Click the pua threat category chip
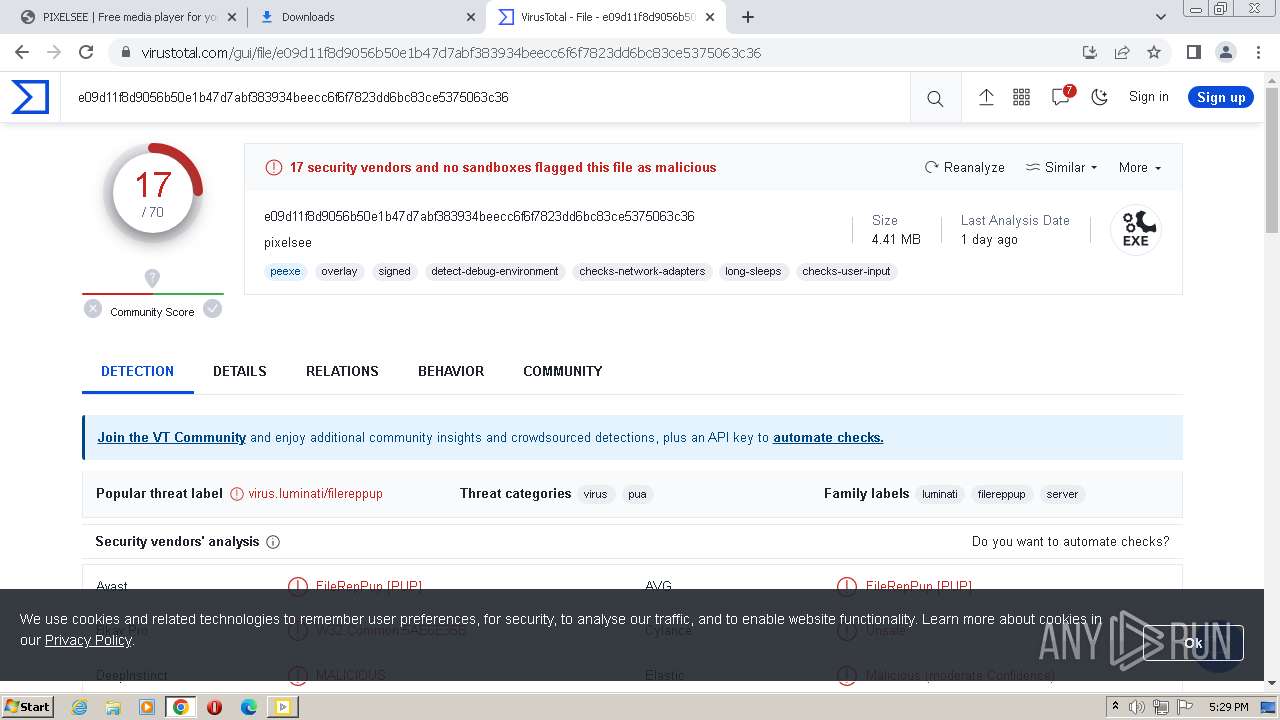The height and width of the screenshot is (720, 1280). click(x=637, y=494)
